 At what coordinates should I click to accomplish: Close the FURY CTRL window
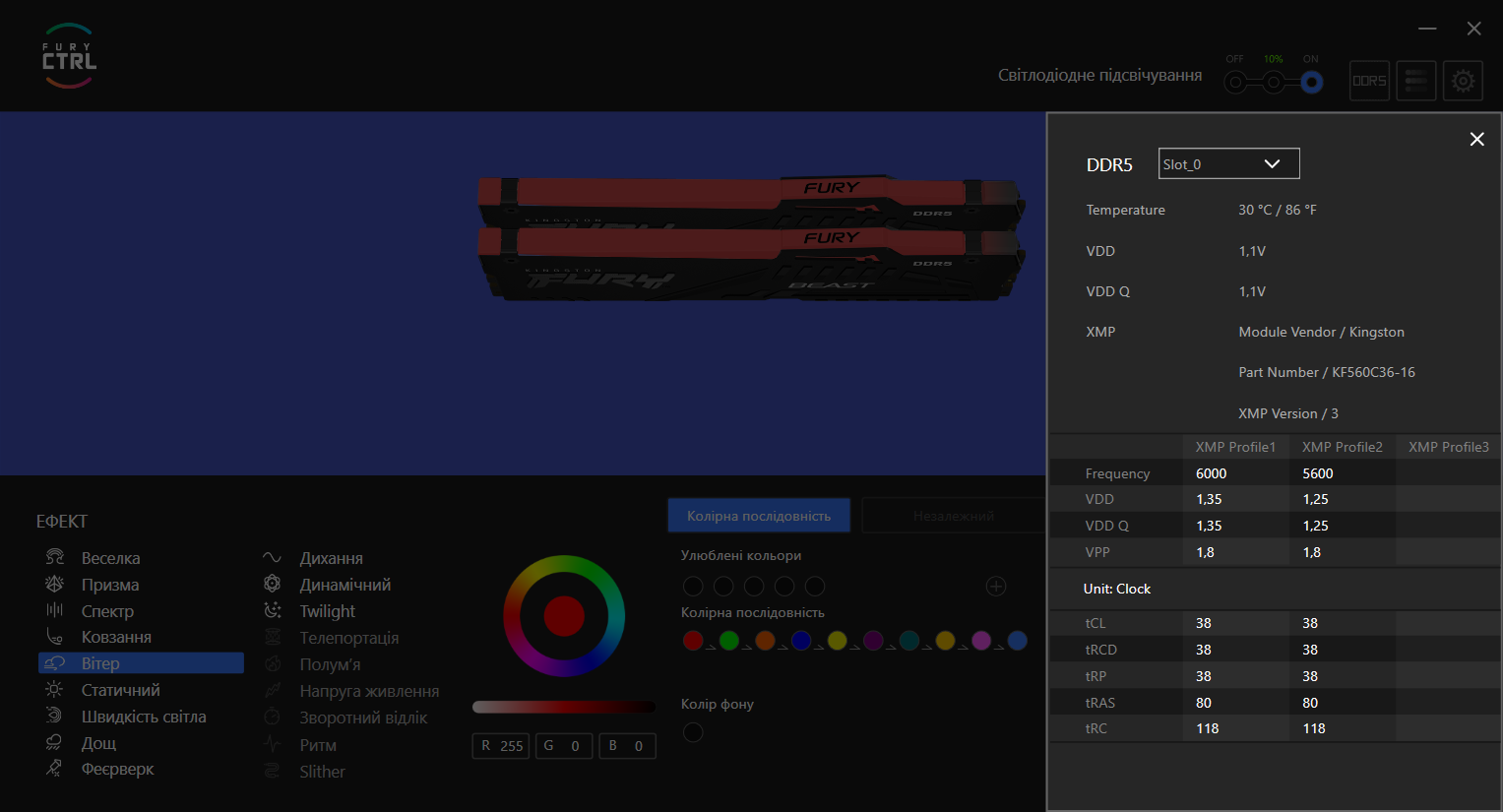click(x=1473, y=29)
